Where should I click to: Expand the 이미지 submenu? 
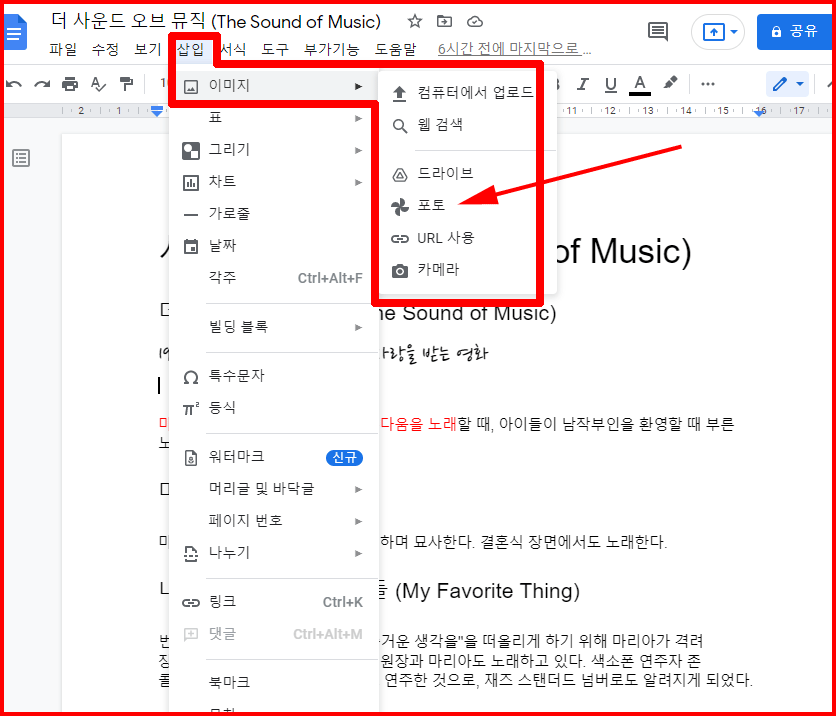point(274,86)
